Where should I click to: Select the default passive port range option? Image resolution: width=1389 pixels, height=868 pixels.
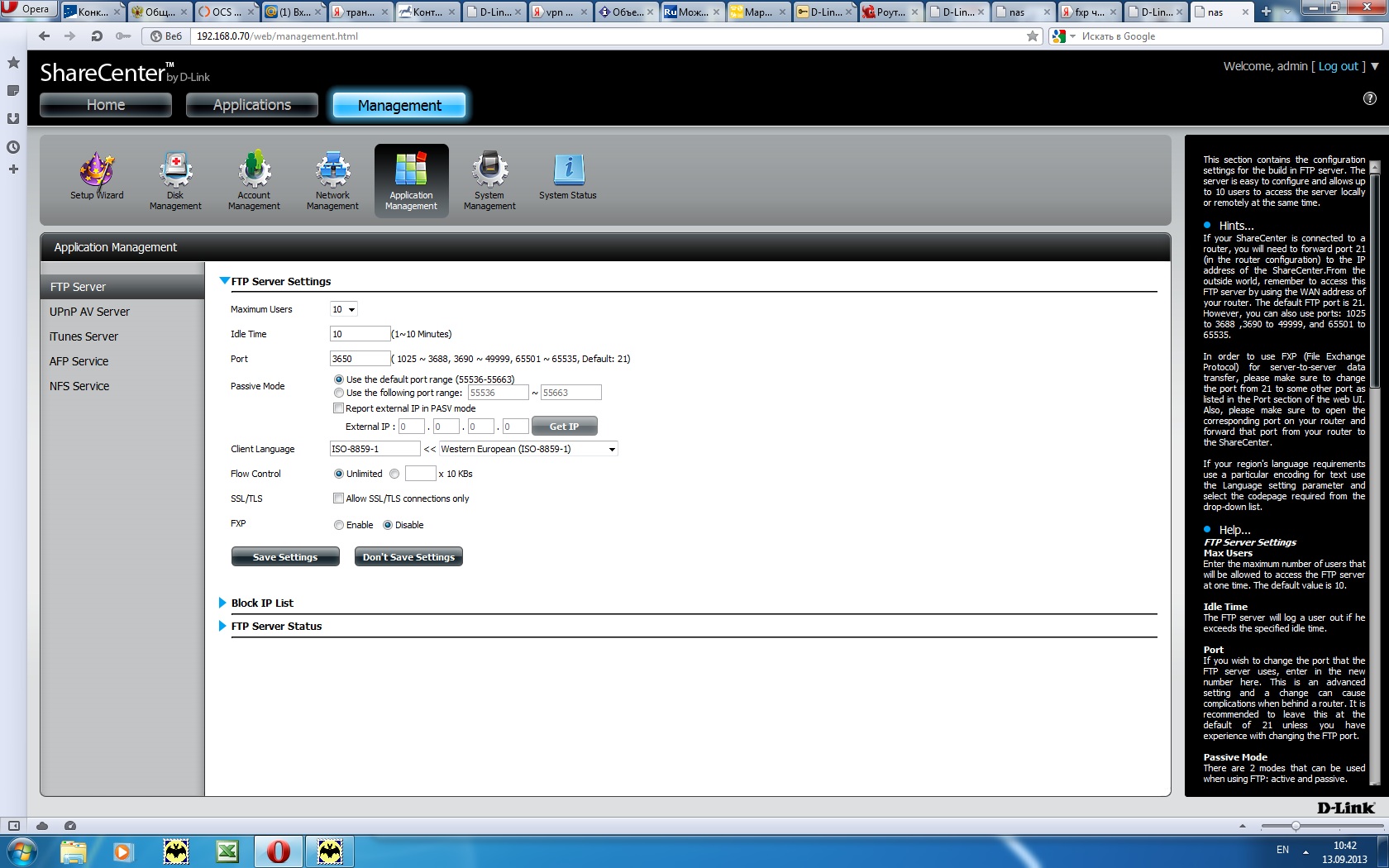(x=339, y=379)
